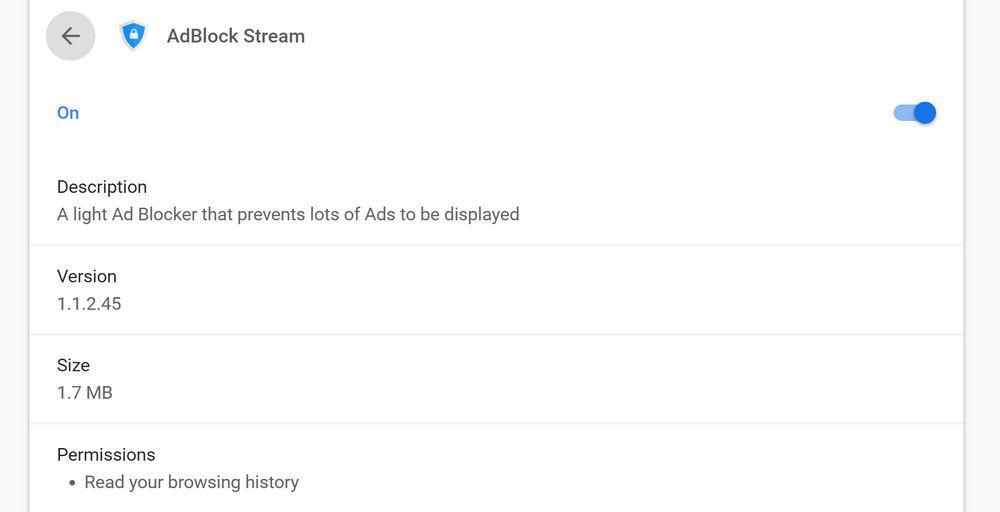This screenshot has width=1000, height=512.
Task: Click the "Description" heading
Action: (x=102, y=187)
